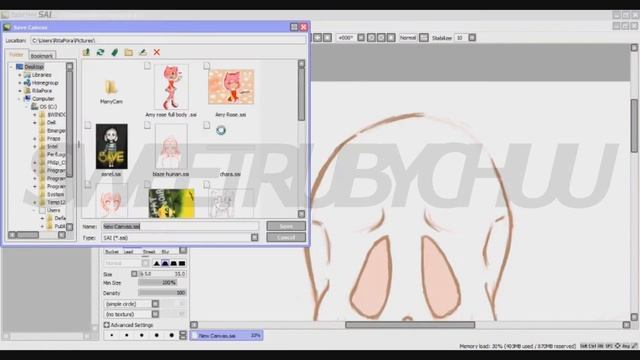Collapse the Computer tree node
The width and height of the screenshot is (640, 360).
click(x=20, y=99)
